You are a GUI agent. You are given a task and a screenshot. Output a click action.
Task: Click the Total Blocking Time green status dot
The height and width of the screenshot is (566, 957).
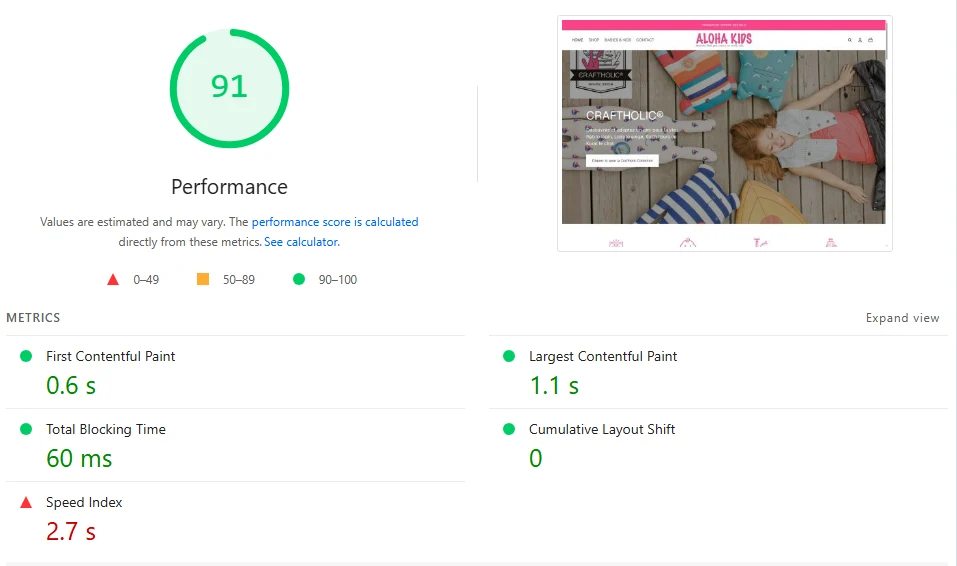click(26, 429)
